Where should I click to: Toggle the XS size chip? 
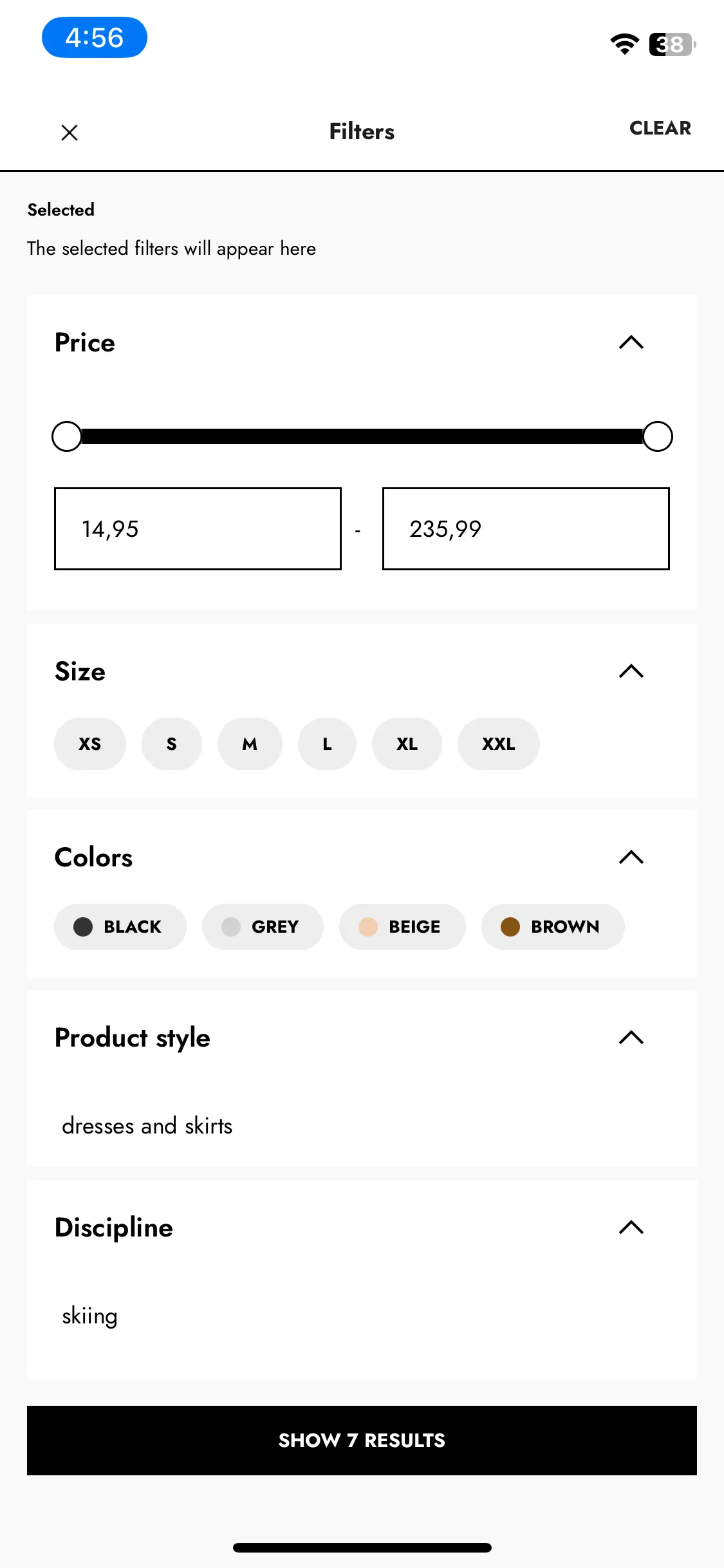[x=90, y=744]
